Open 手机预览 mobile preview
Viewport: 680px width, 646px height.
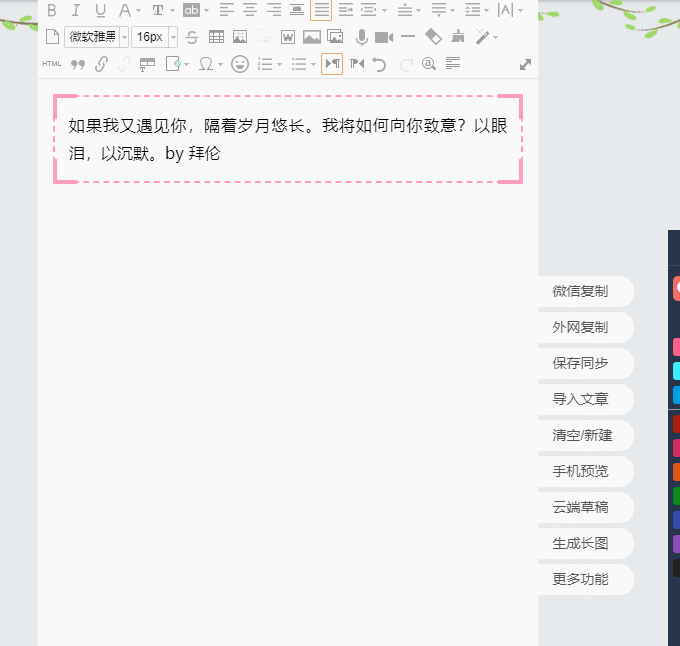[585, 471]
